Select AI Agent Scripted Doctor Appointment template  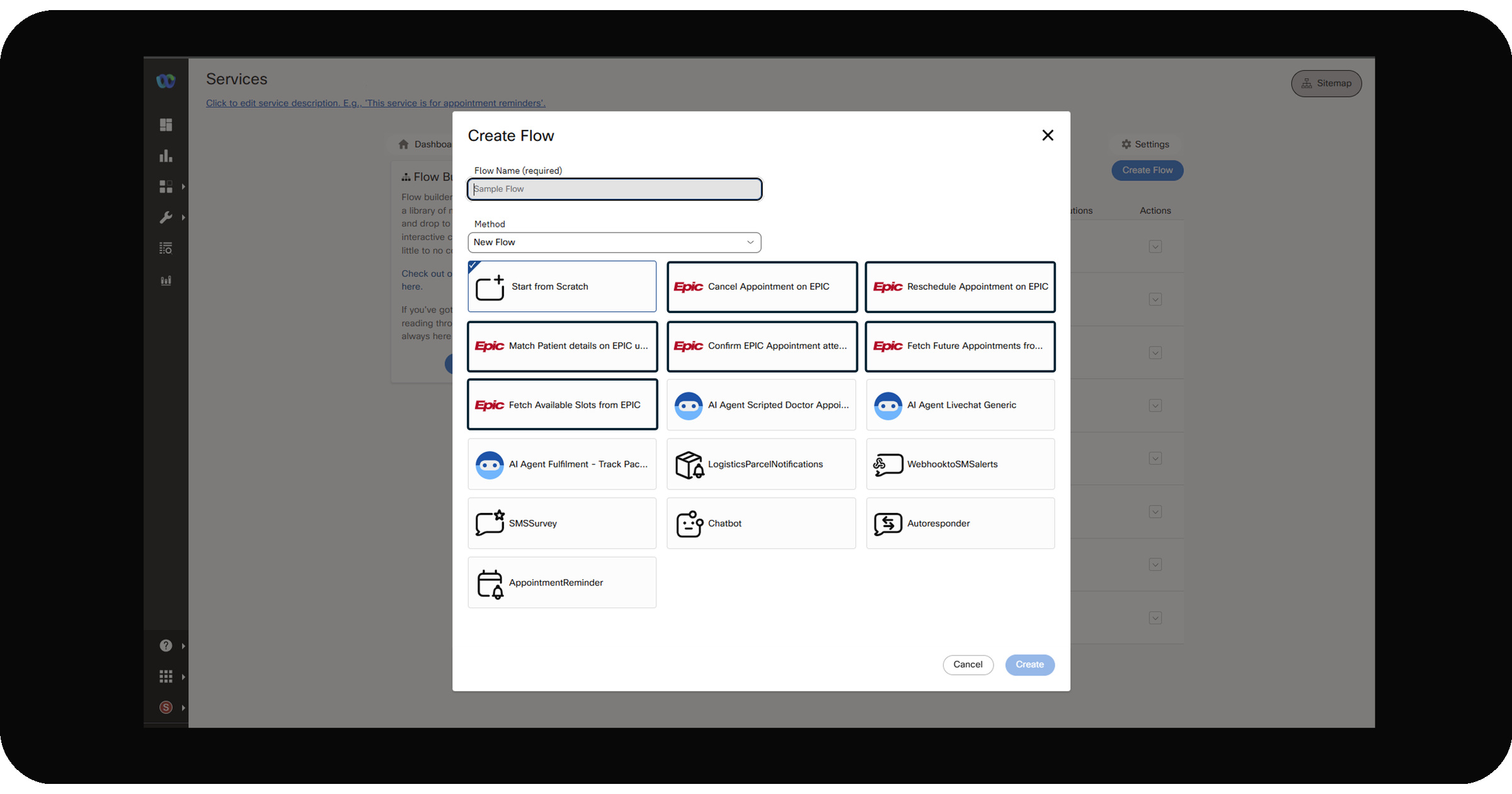click(x=761, y=405)
